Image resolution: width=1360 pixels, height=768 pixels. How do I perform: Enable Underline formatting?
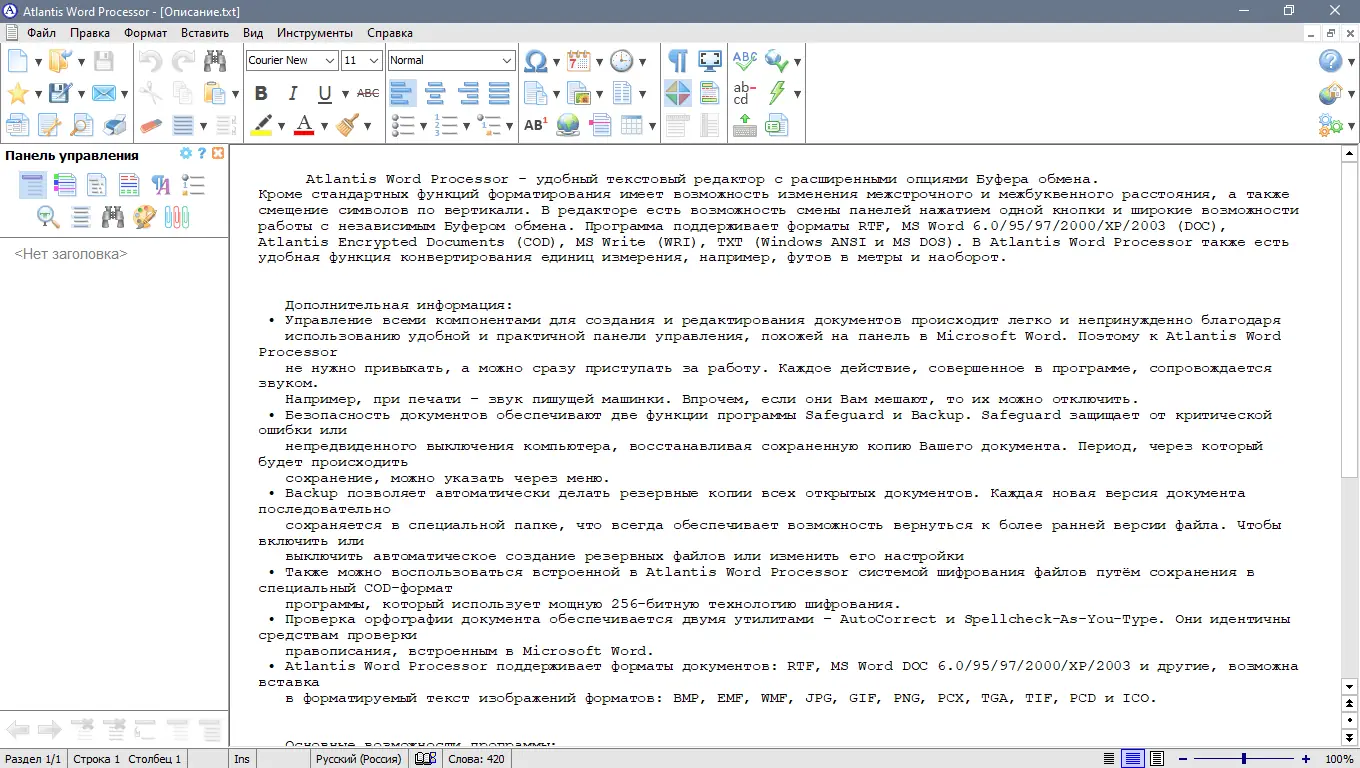tap(321, 92)
